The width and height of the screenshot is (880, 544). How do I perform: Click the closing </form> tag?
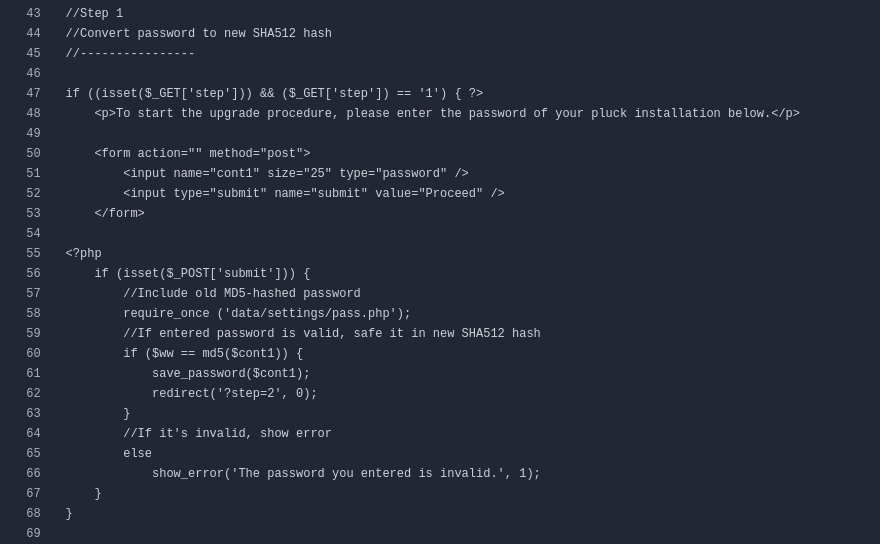(119, 214)
